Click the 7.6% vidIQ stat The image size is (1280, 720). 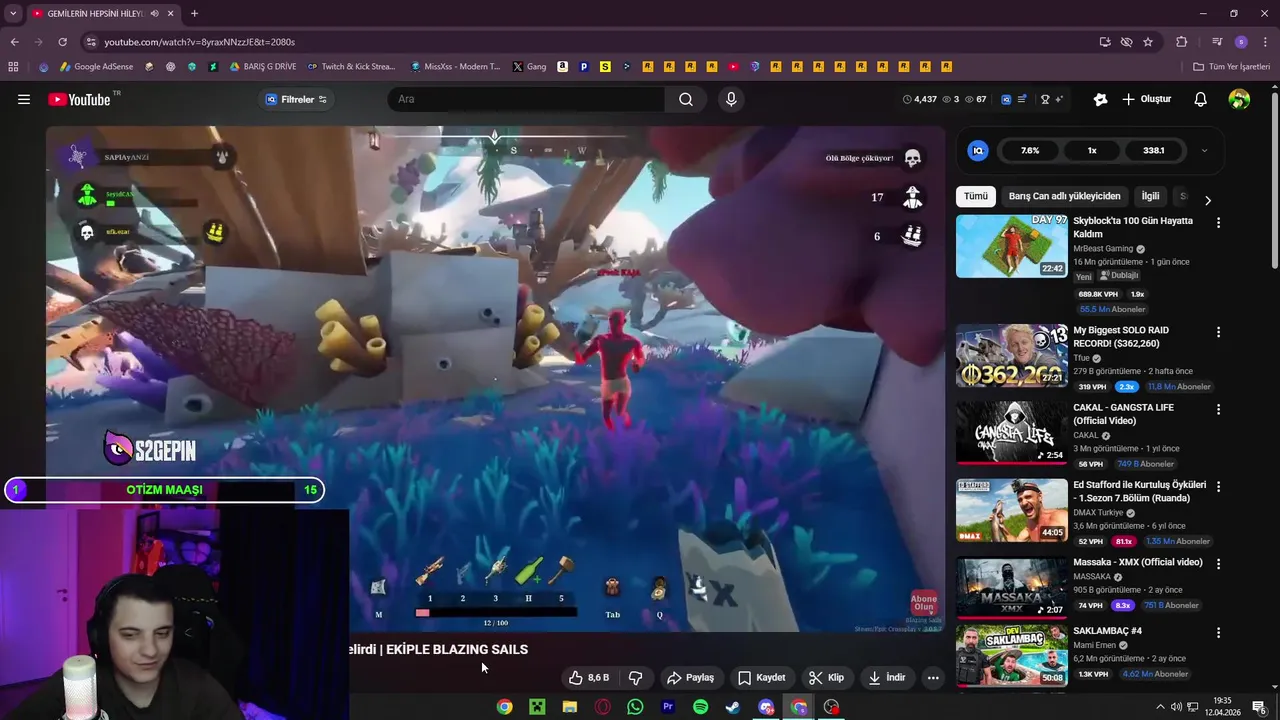pyautogui.click(x=1030, y=150)
